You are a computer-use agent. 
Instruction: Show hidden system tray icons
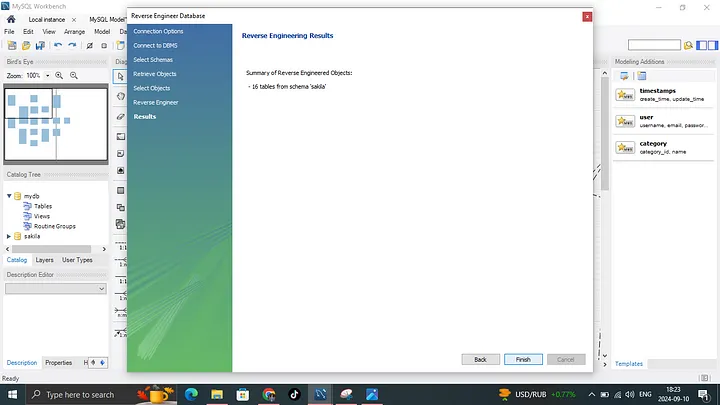(x=591, y=394)
